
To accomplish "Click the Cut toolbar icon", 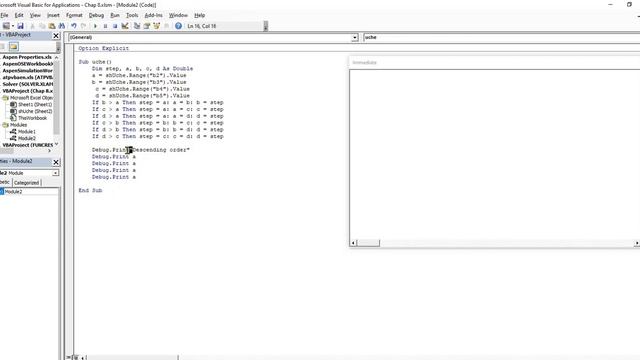I will click(x=33, y=26).
